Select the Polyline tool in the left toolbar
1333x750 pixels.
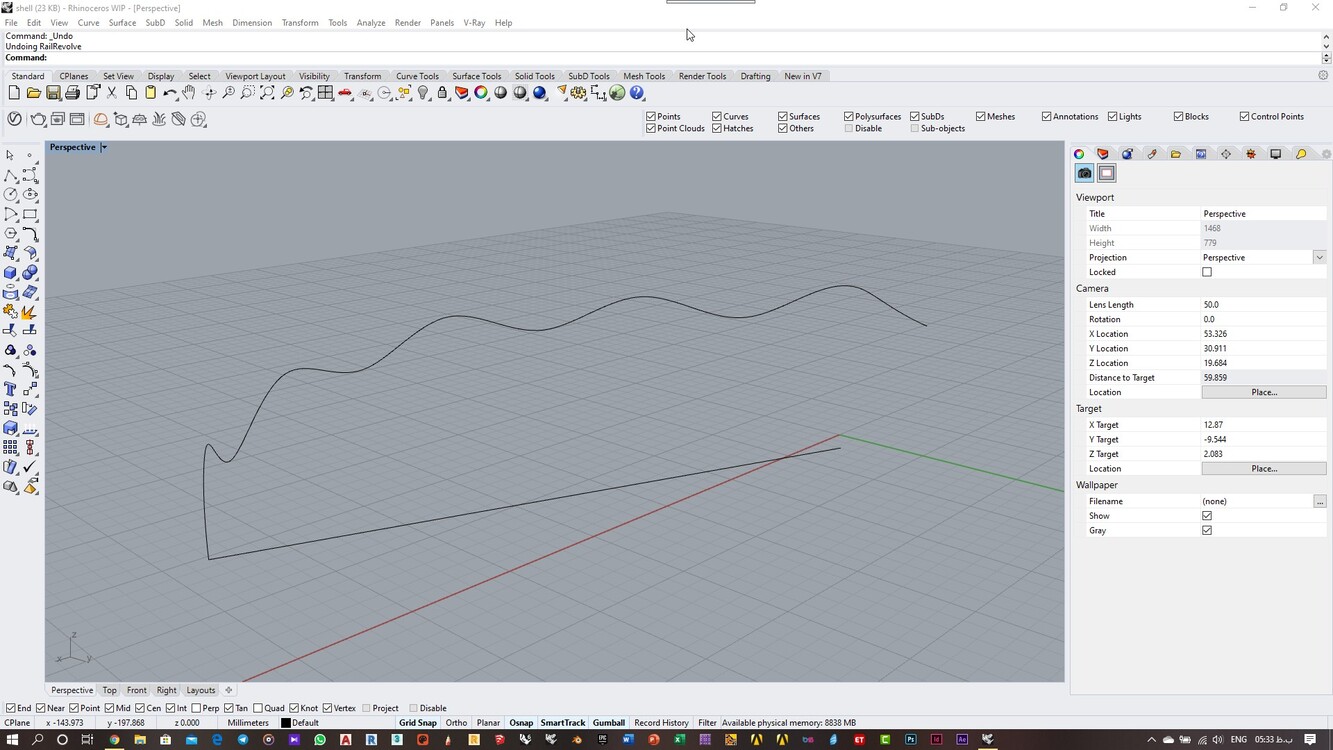click(10, 175)
